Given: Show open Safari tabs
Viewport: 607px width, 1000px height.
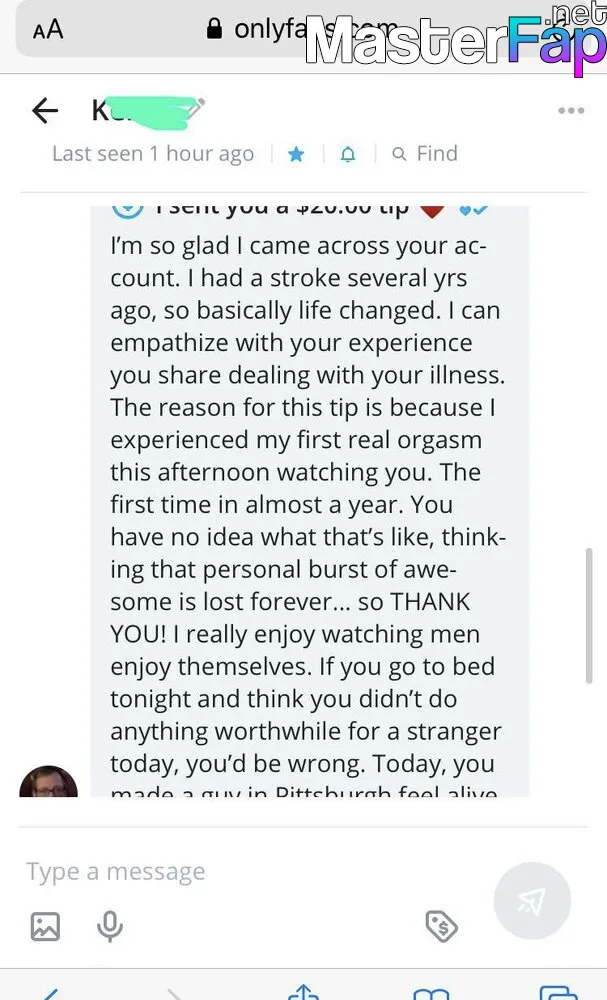Looking at the screenshot, I should click(559, 993).
